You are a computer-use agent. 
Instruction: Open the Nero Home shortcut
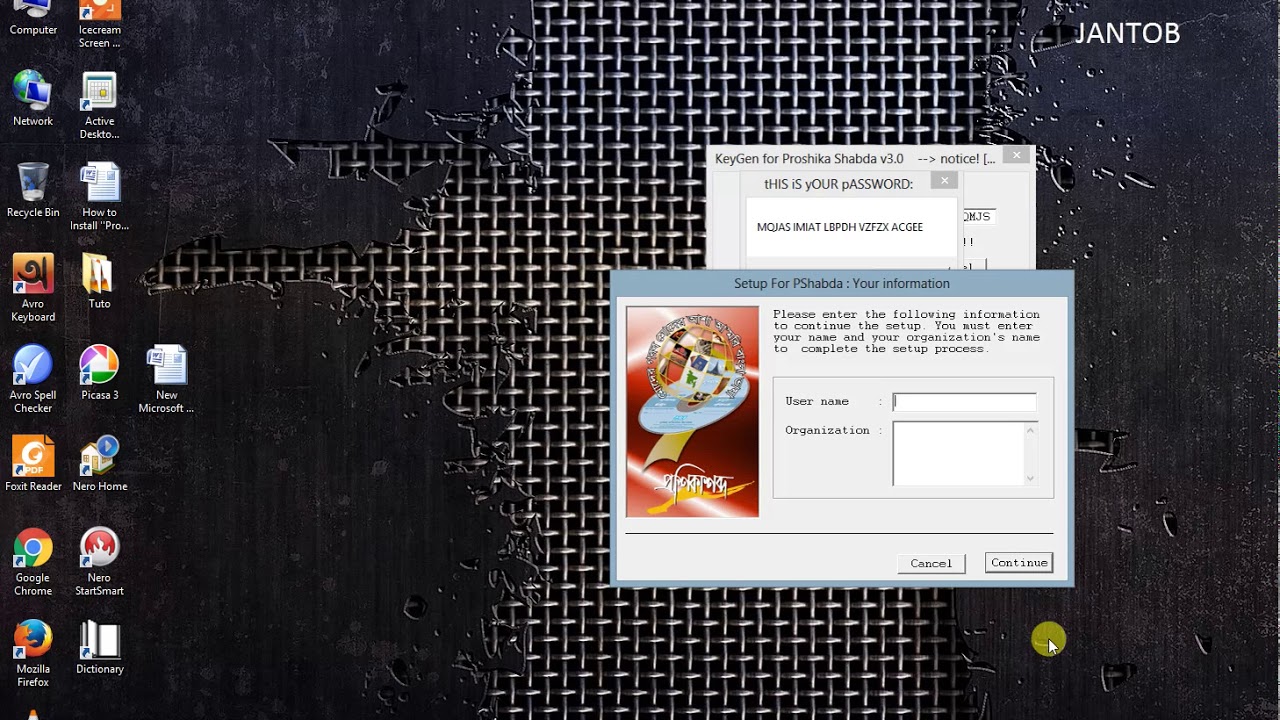click(99, 464)
